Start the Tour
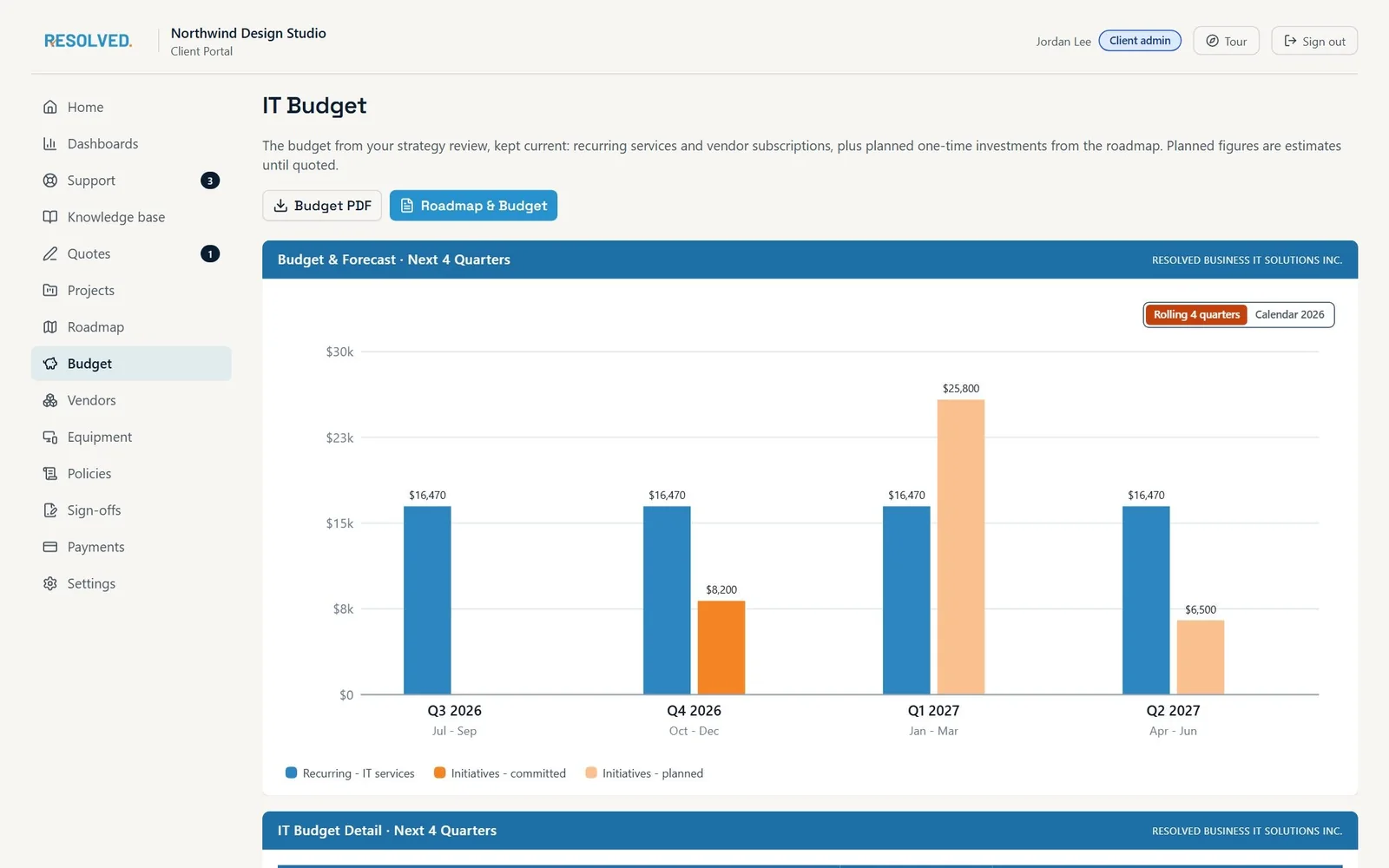1389x868 pixels. 1226,41
